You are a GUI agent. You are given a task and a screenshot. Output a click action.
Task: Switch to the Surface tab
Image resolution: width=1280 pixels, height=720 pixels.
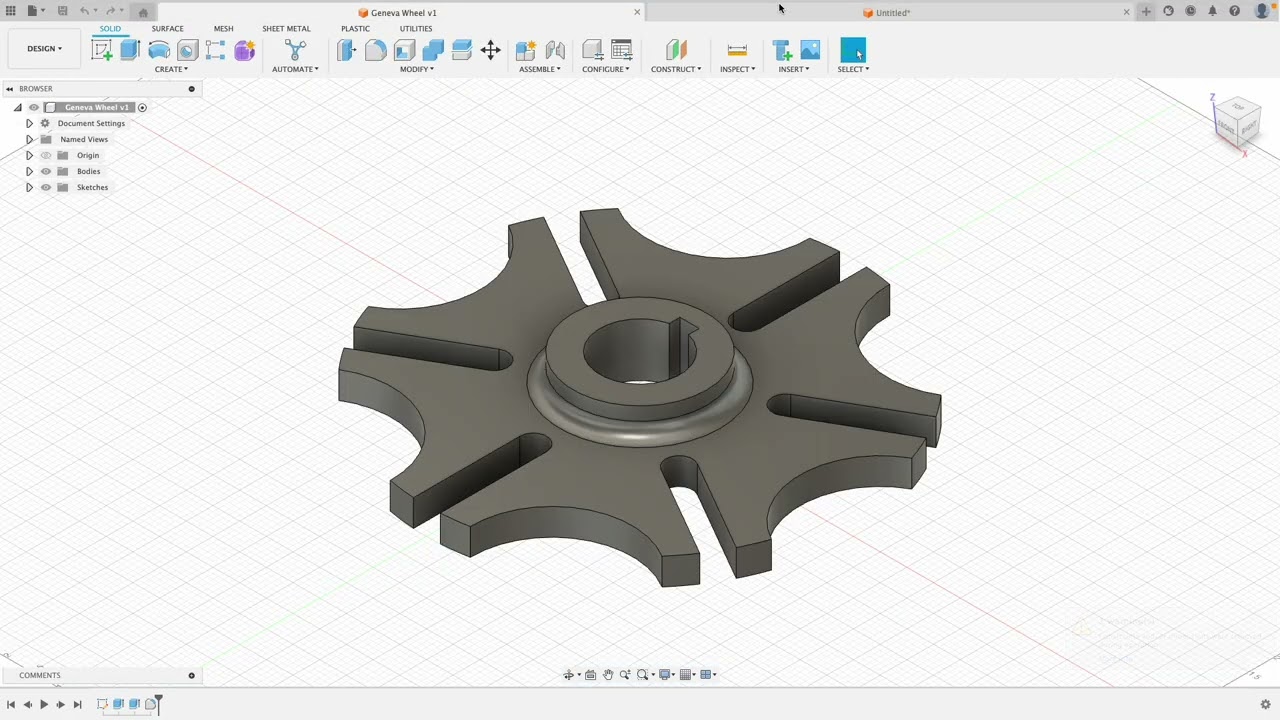(168, 28)
